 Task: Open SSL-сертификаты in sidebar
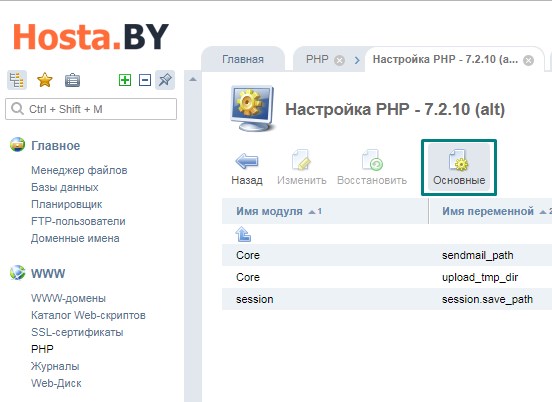coord(77,332)
